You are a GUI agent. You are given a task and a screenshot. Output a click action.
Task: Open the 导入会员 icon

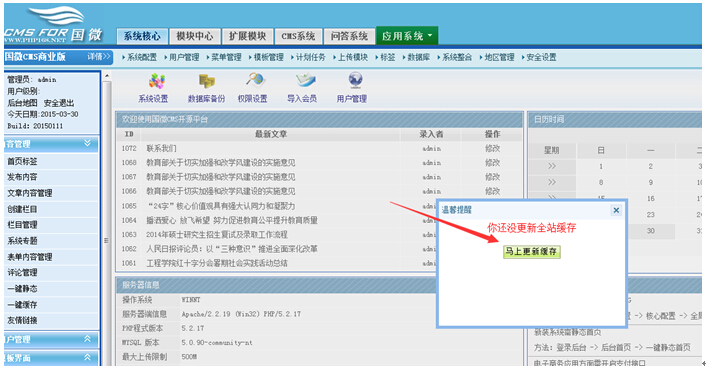(x=305, y=81)
